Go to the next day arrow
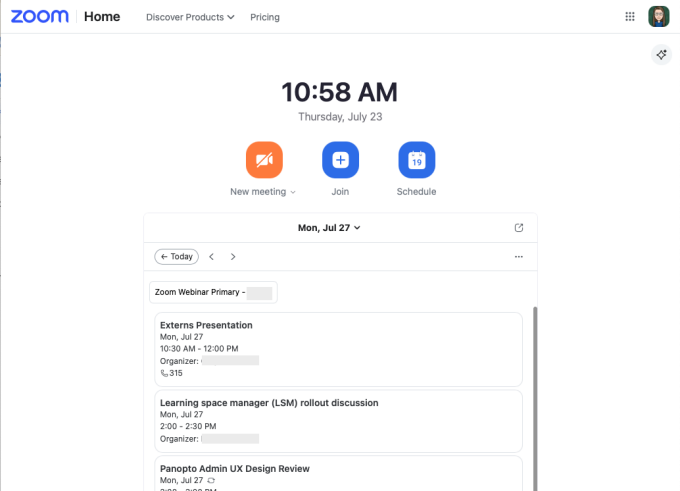The image size is (680, 491). point(233,257)
